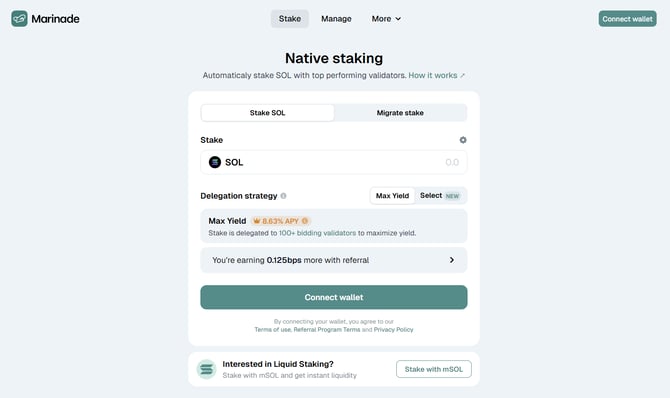Open the Manage tab
Screen dimensions: 670x398
coord(336,19)
